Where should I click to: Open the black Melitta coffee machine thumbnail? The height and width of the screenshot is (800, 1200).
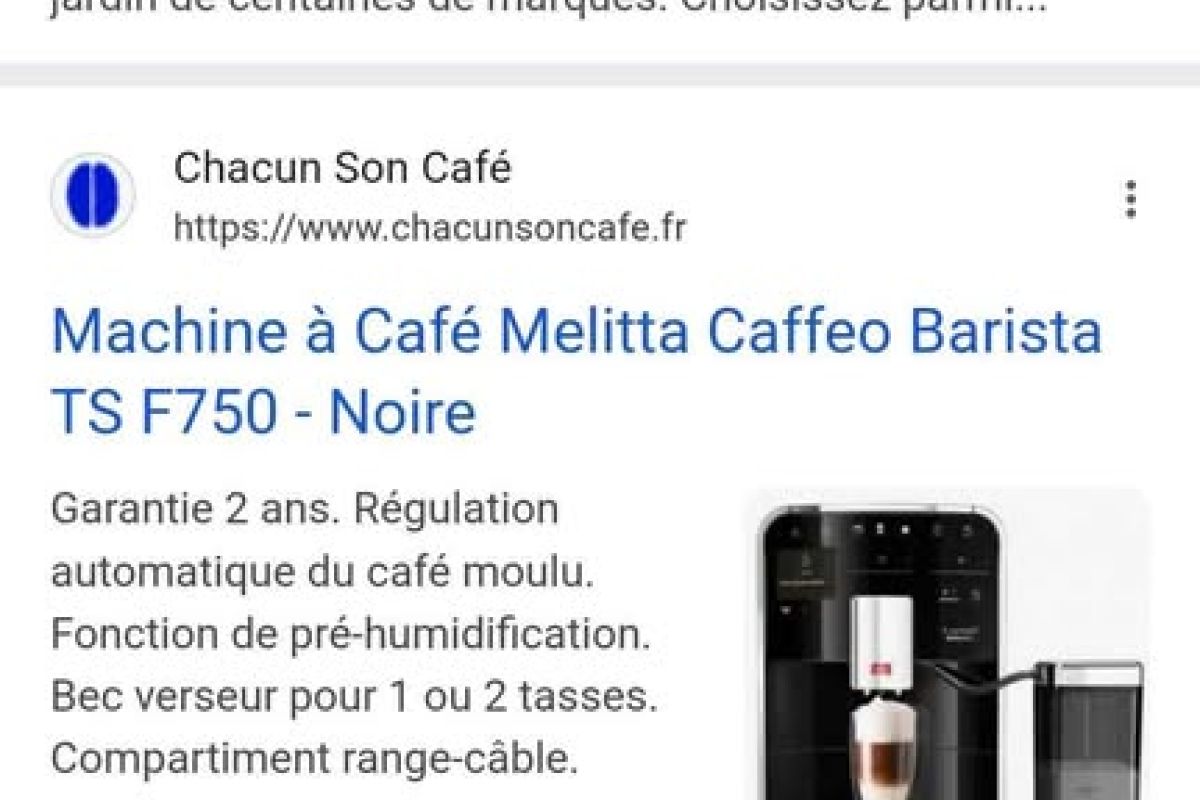coord(946,644)
